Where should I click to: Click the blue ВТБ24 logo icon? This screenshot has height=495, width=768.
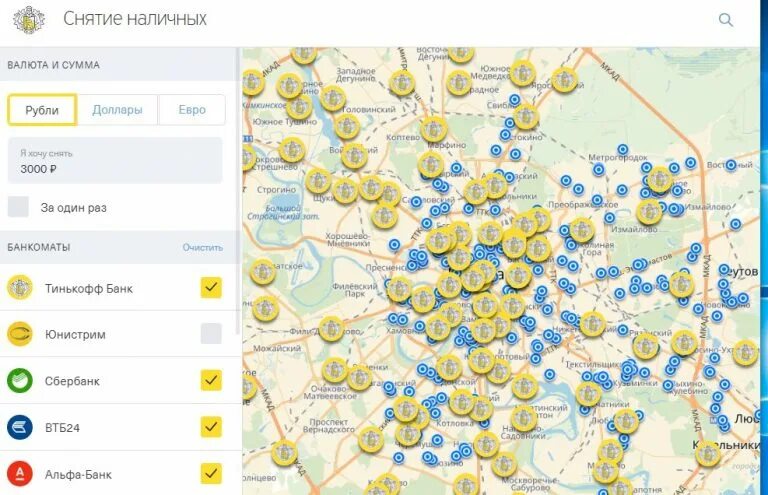(20, 427)
